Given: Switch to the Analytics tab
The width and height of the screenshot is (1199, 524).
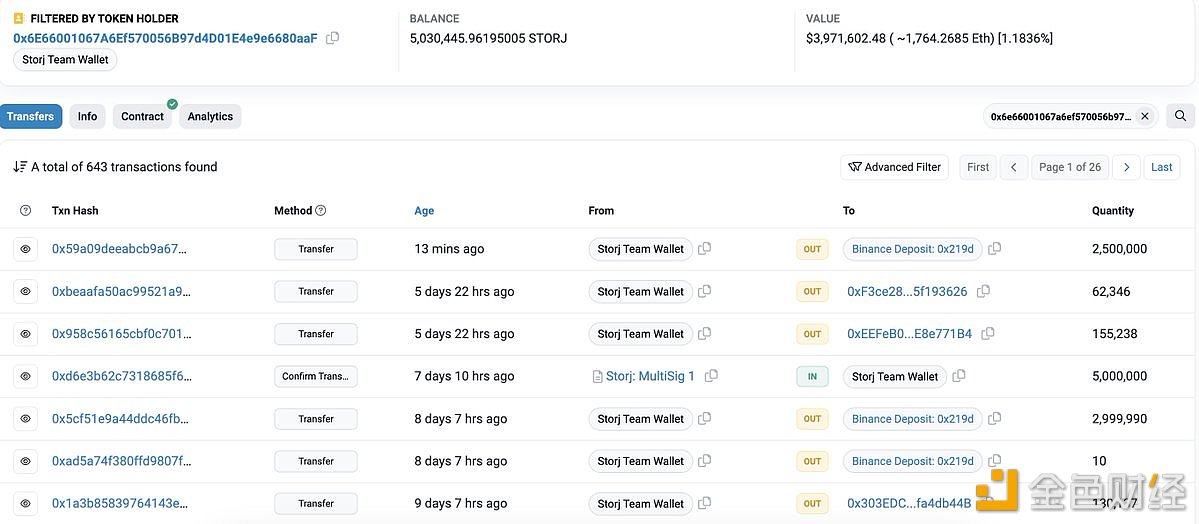Looking at the screenshot, I should (x=210, y=116).
